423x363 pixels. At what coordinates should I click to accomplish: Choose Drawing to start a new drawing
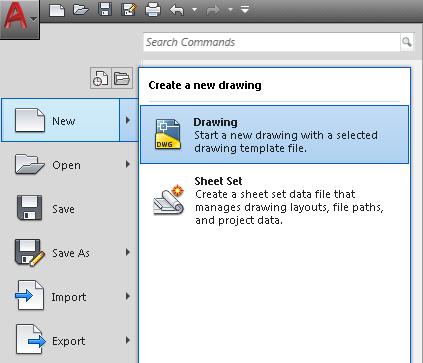tap(274, 135)
